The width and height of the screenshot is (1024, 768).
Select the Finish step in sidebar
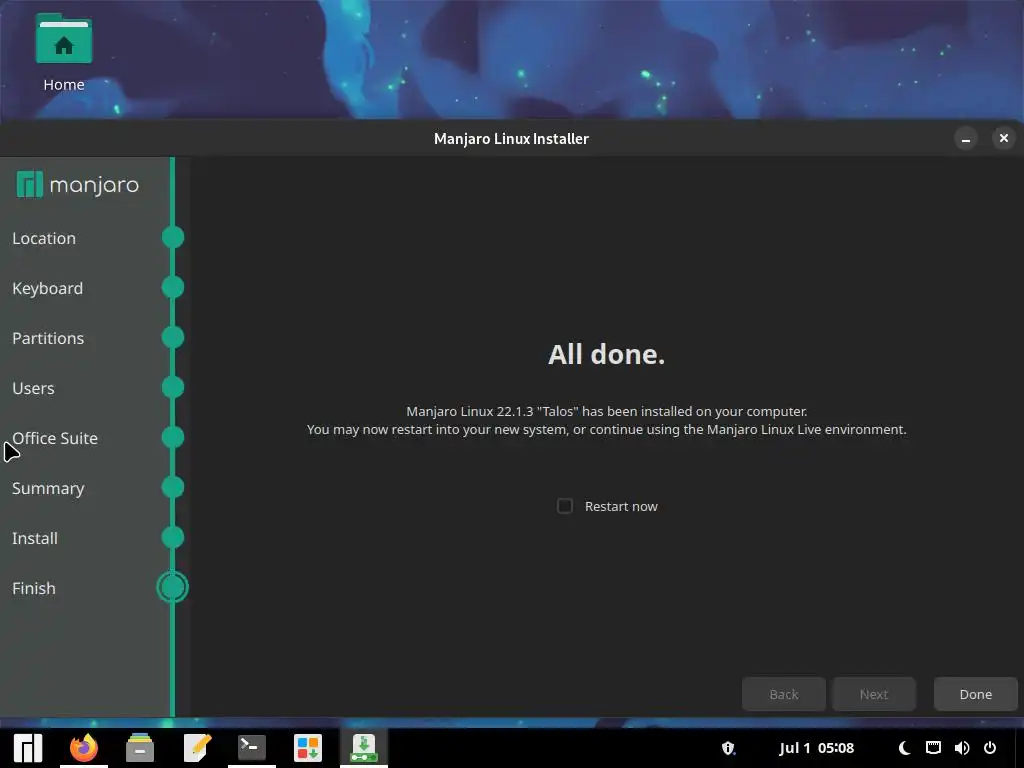click(33, 588)
